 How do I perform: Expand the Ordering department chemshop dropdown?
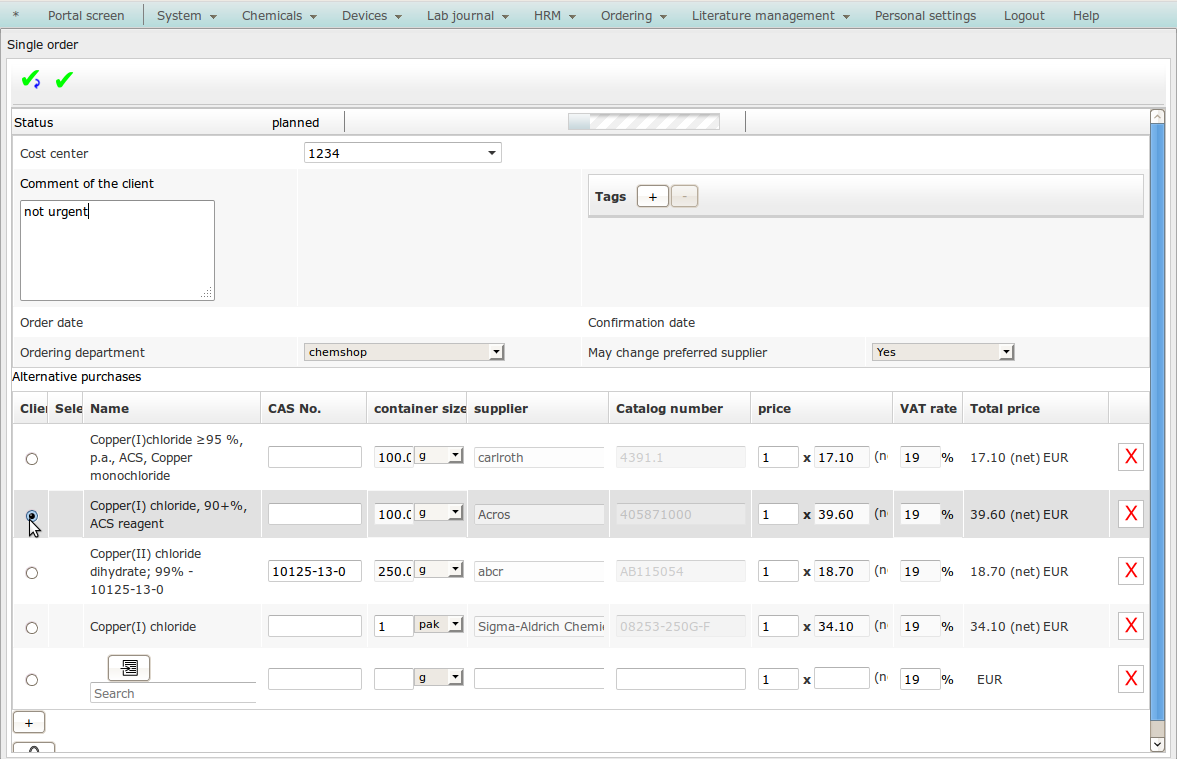[x=404, y=352]
